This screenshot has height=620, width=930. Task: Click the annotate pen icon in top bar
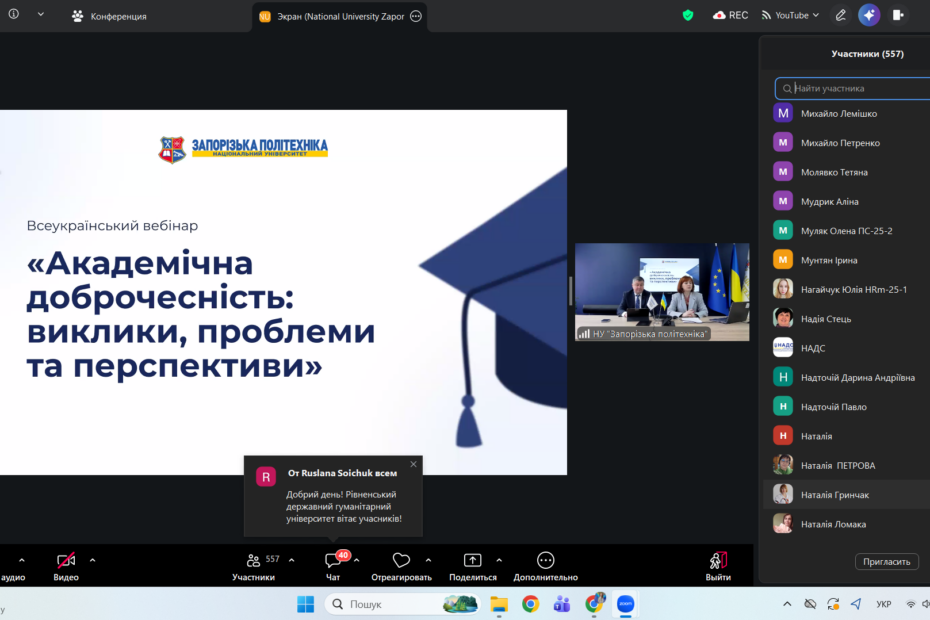[x=840, y=15]
